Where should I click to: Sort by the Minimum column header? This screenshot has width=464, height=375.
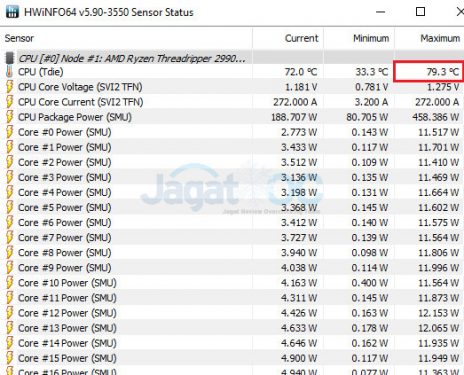(x=359, y=38)
